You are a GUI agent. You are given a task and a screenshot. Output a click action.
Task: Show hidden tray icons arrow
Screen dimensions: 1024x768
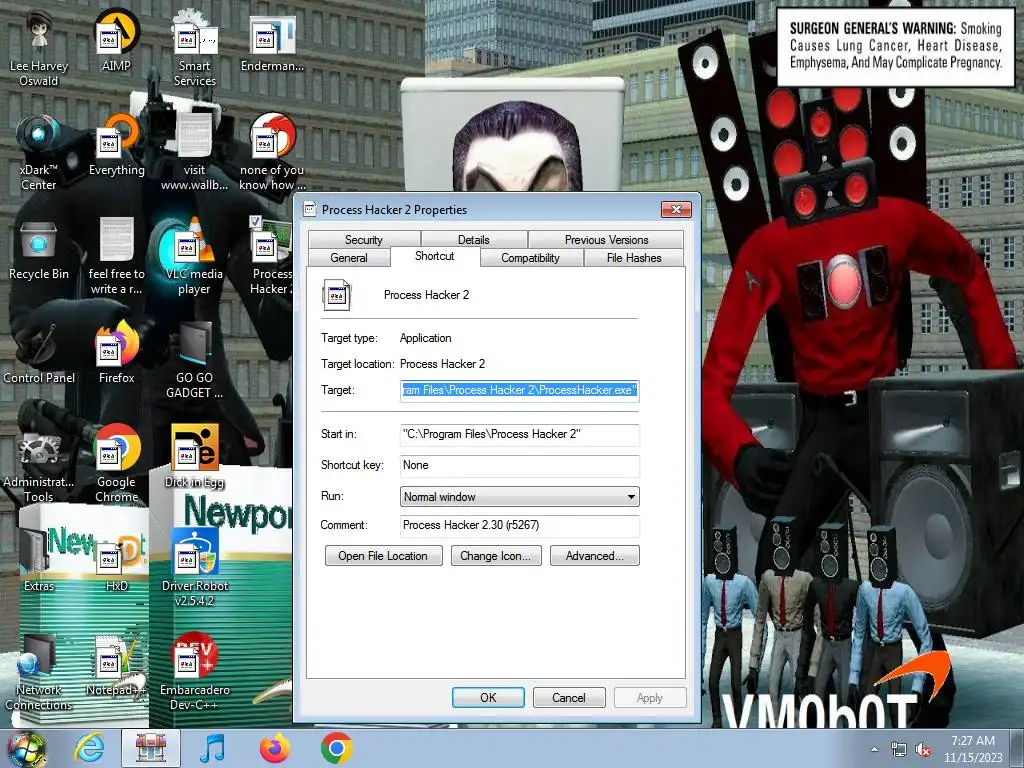pos(874,749)
